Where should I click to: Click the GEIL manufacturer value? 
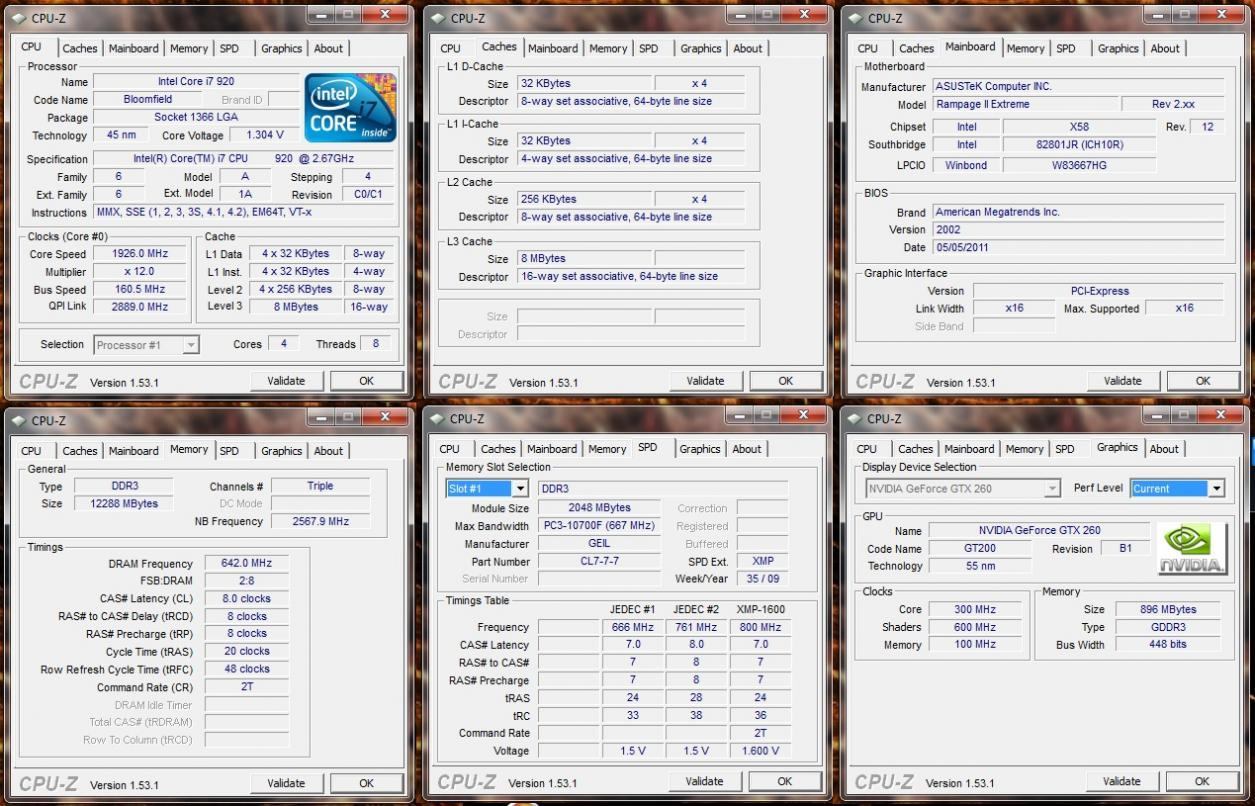pos(599,544)
